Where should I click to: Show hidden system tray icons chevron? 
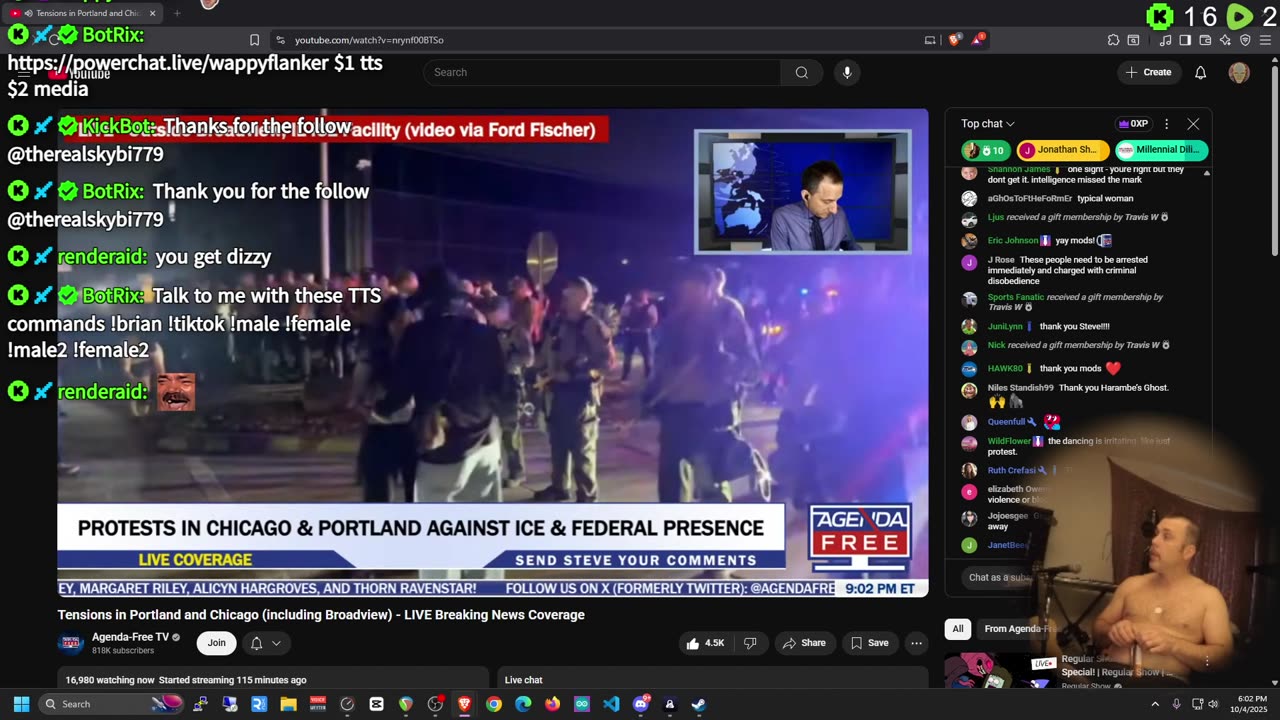pos(1155,704)
